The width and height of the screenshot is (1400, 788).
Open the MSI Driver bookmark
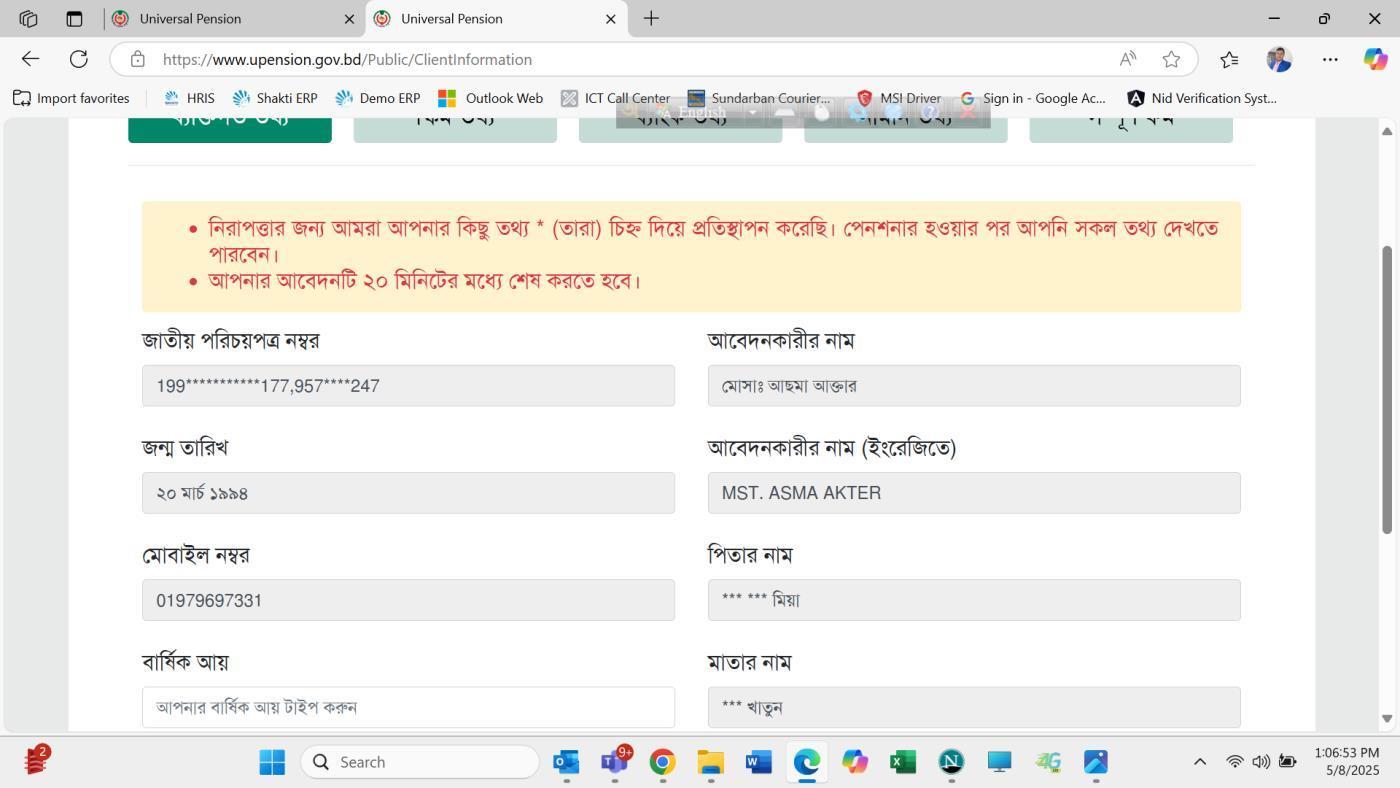click(x=898, y=98)
